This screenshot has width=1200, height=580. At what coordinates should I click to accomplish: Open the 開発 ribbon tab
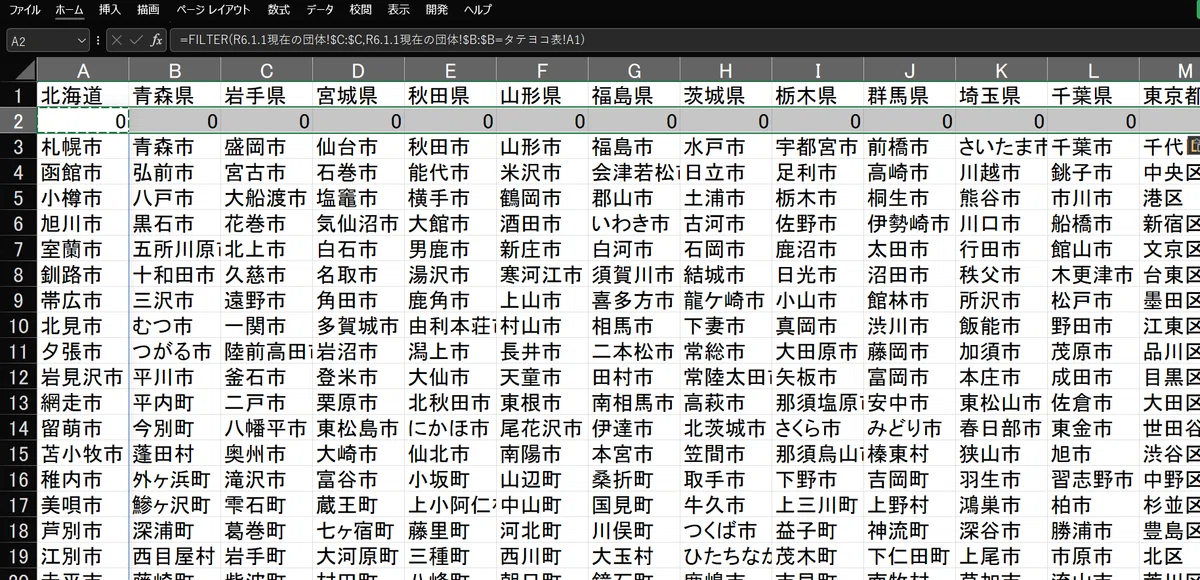(437, 9)
